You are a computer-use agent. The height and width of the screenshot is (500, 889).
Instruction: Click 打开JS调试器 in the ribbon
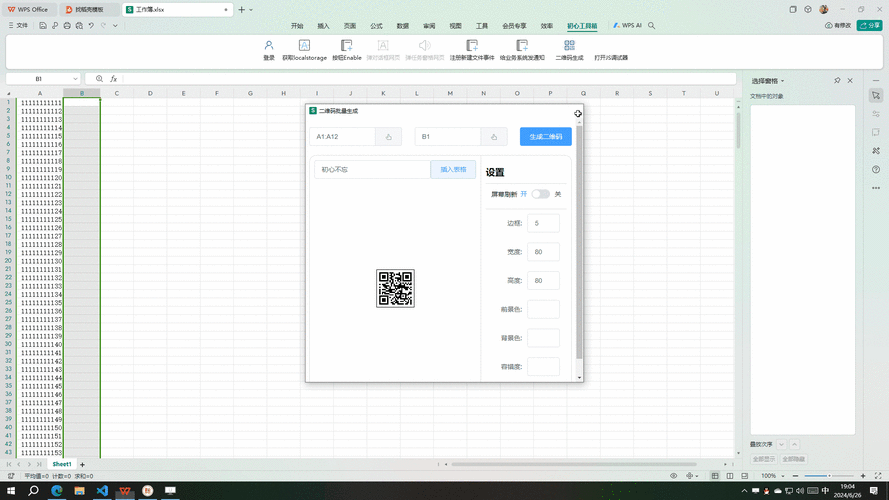(x=611, y=57)
